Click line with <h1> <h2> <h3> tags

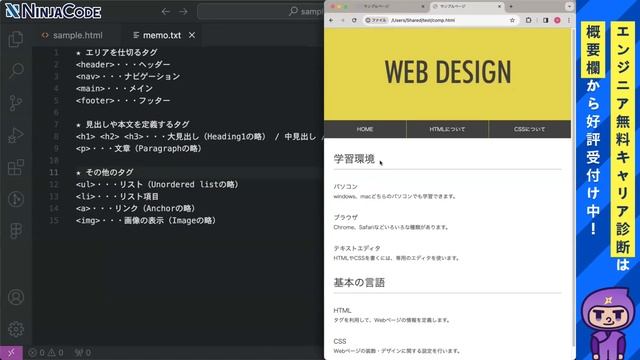[x=200, y=136]
